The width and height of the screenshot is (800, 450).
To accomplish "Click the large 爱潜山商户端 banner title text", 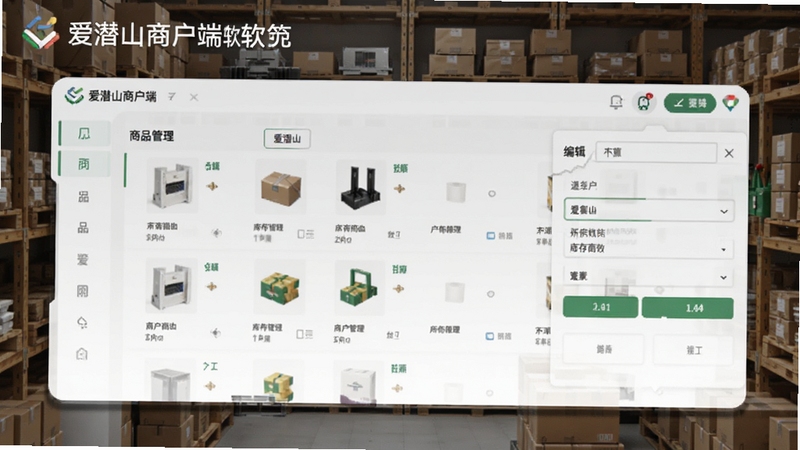I will [x=180, y=35].
